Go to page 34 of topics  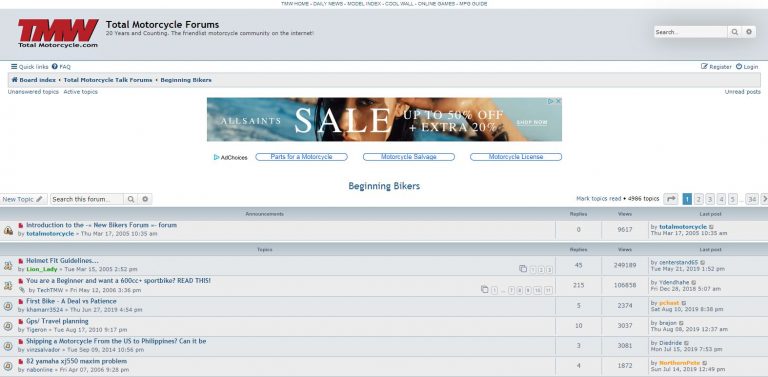pyautogui.click(x=752, y=199)
